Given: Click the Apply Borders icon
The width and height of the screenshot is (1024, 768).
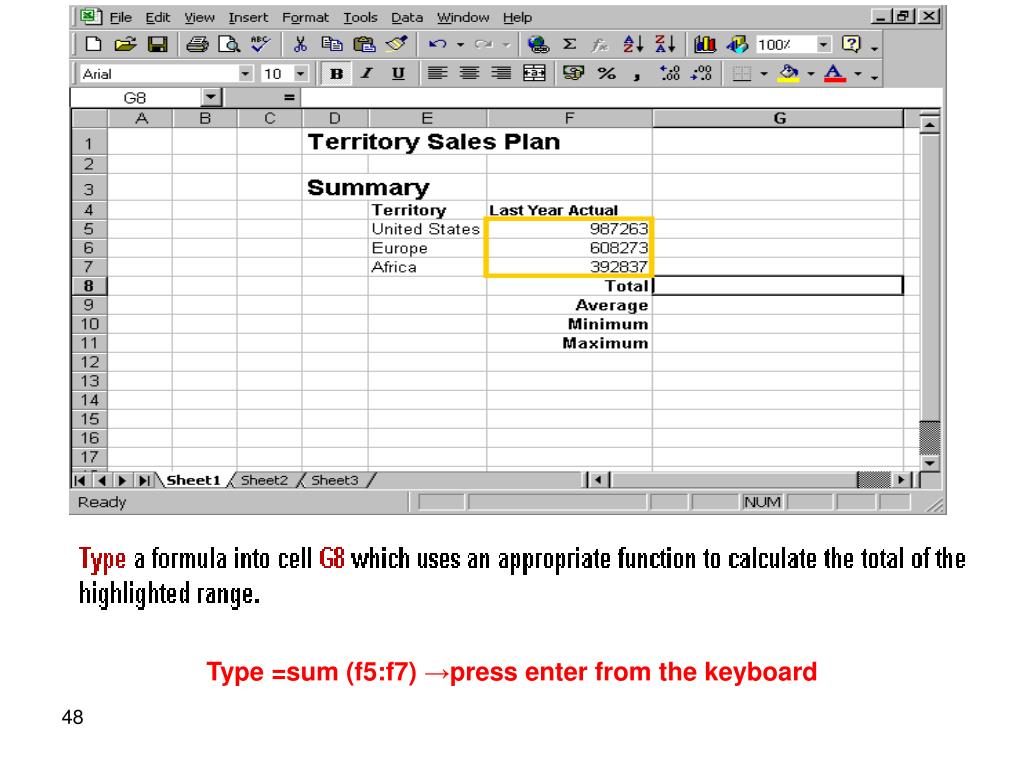Looking at the screenshot, I should (741, 74).
